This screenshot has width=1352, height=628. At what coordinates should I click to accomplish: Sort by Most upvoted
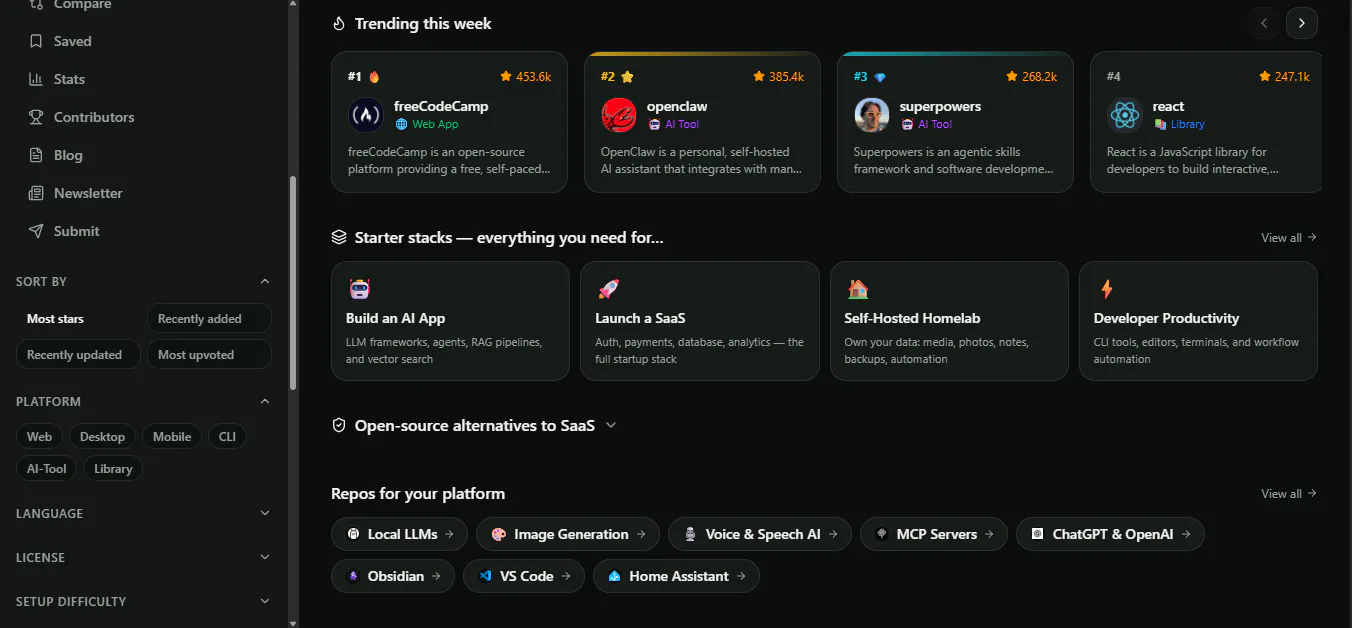[209, 354]
